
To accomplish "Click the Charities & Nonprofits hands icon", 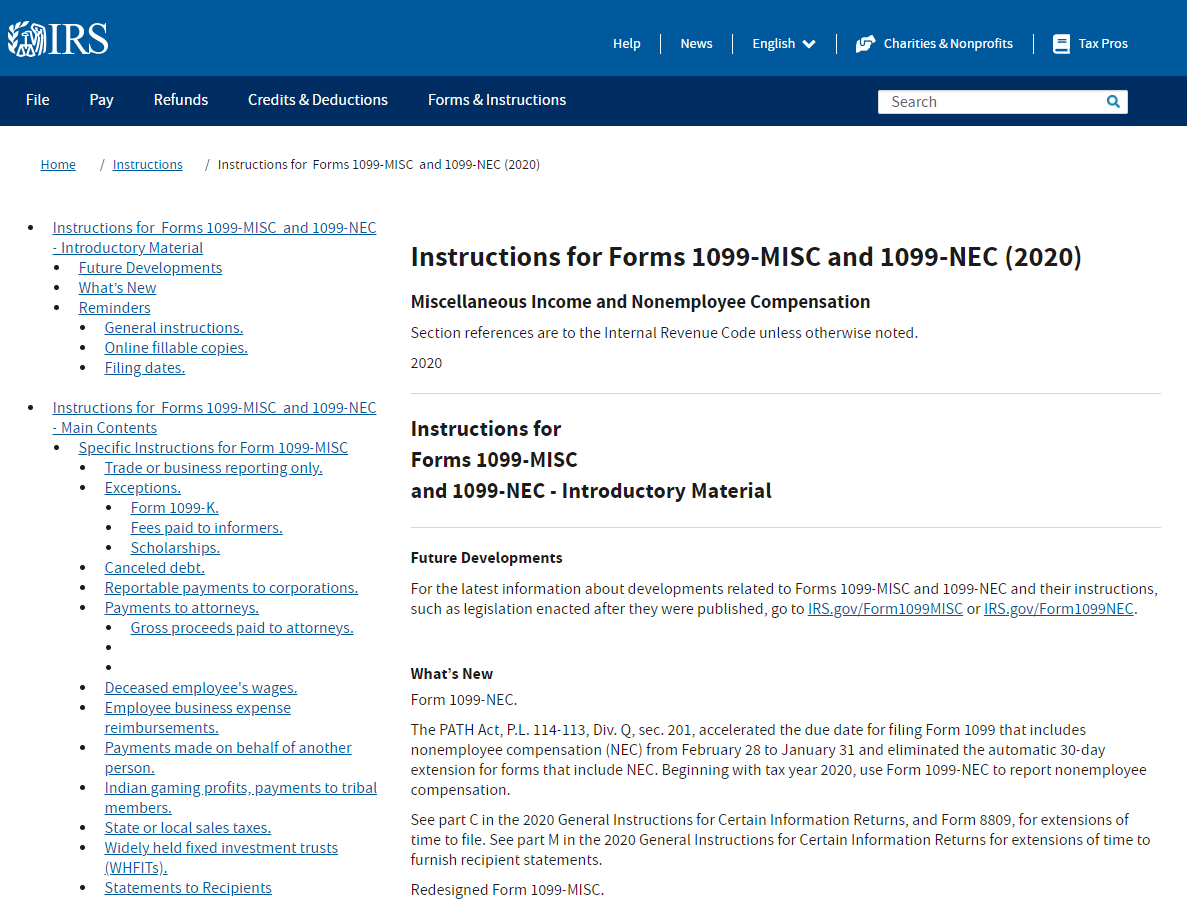I will tap(865, 44).
